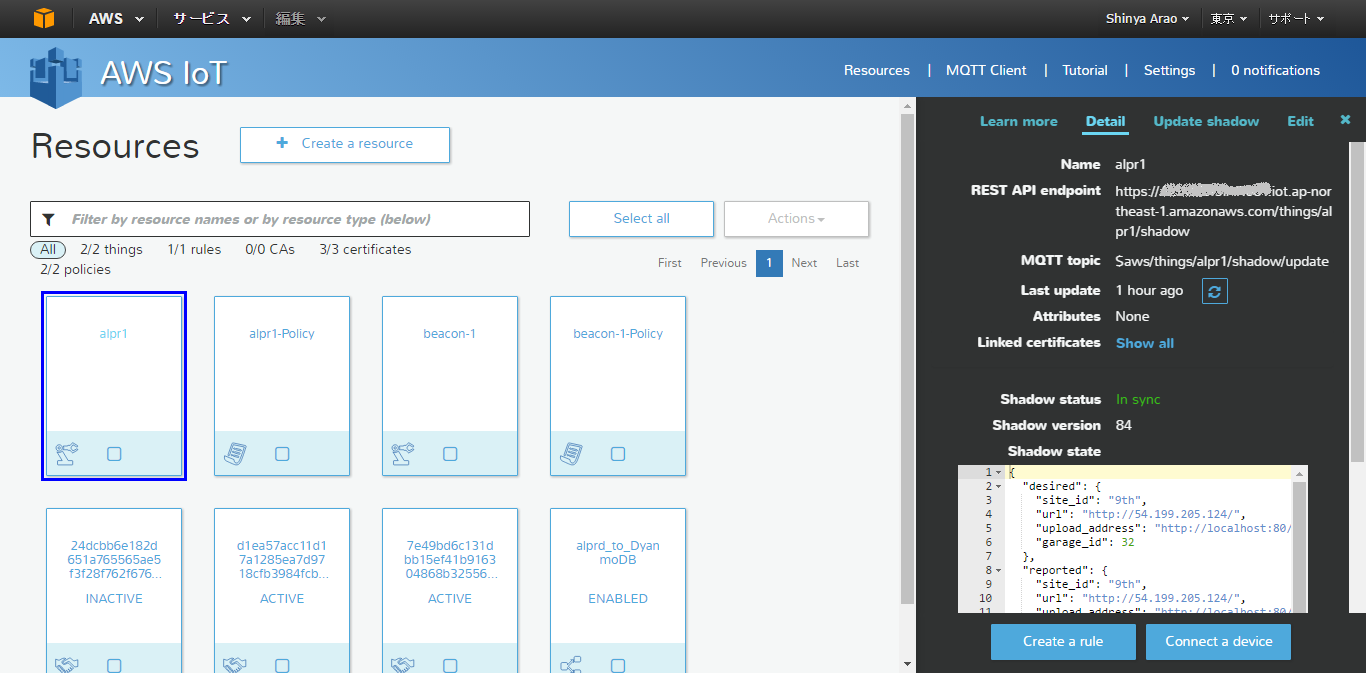Click the Show all linked certificates link
This screenshot has width=1366, height=673.
1145,343
